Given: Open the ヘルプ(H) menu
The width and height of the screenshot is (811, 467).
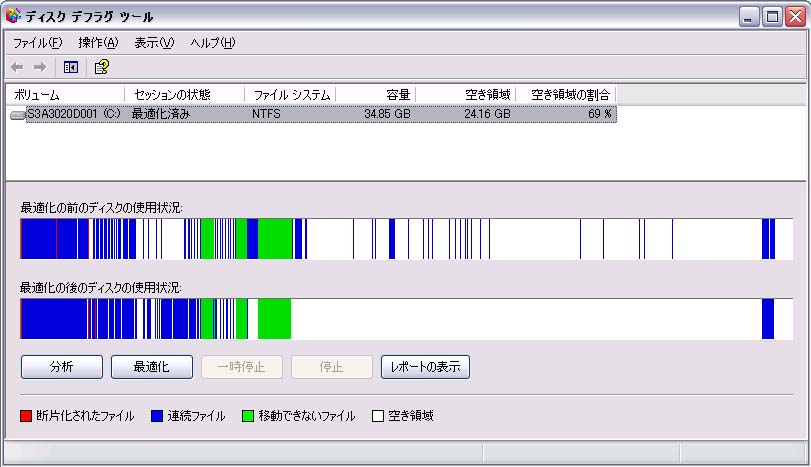Looking at the screenshot, I should point(213,43).
